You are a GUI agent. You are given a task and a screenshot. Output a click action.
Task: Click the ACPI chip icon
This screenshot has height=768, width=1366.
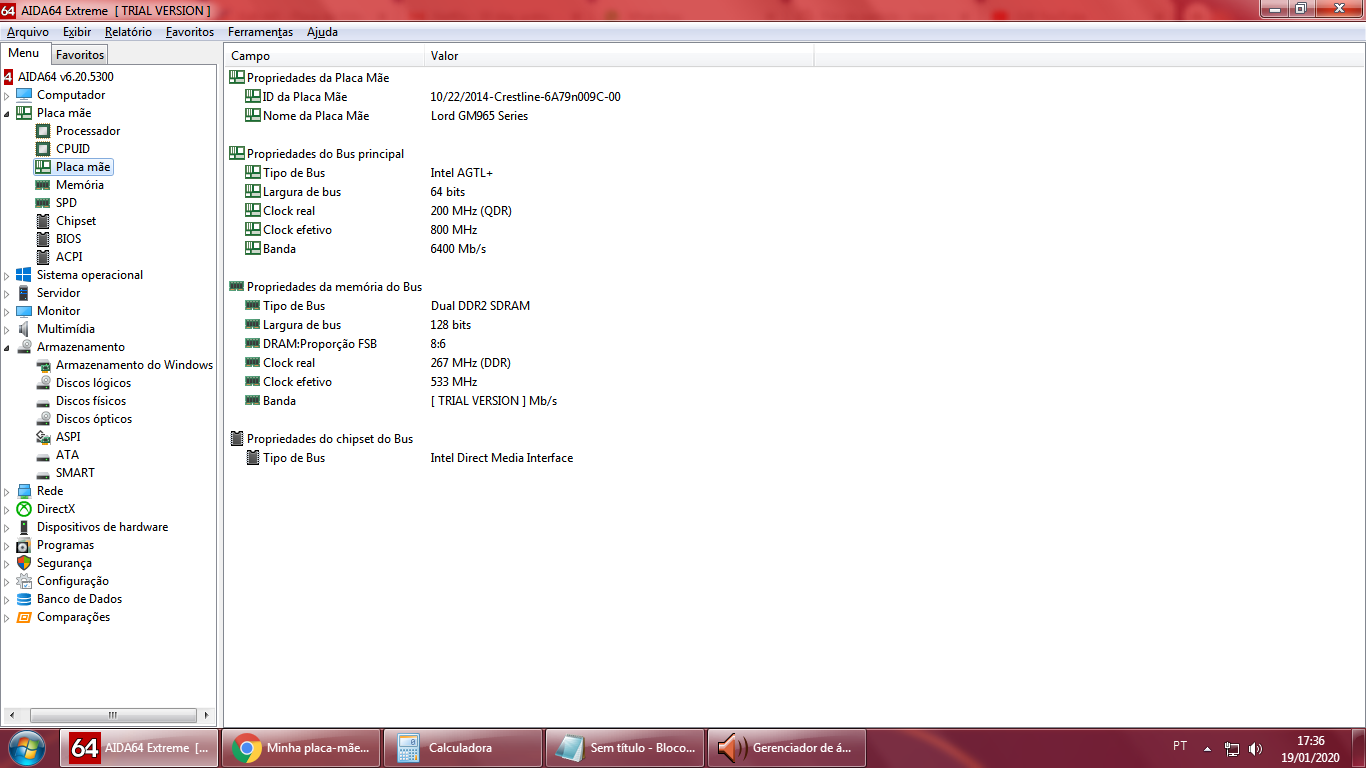pyautogui.click(x=43, y=257)
